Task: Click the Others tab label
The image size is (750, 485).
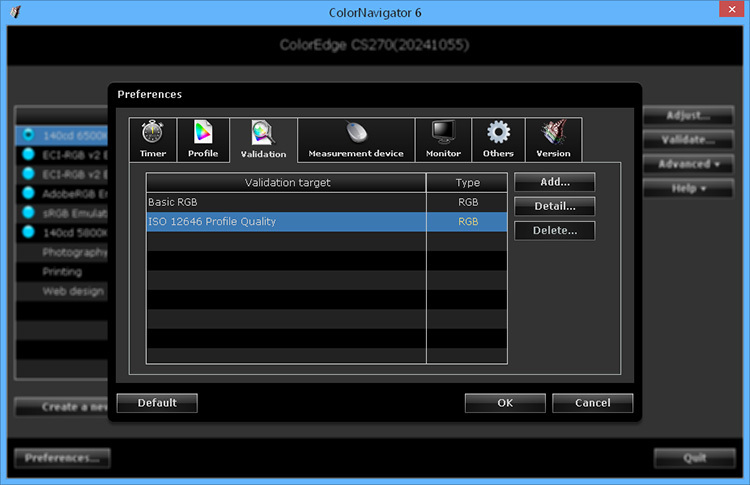Action: 498,154
